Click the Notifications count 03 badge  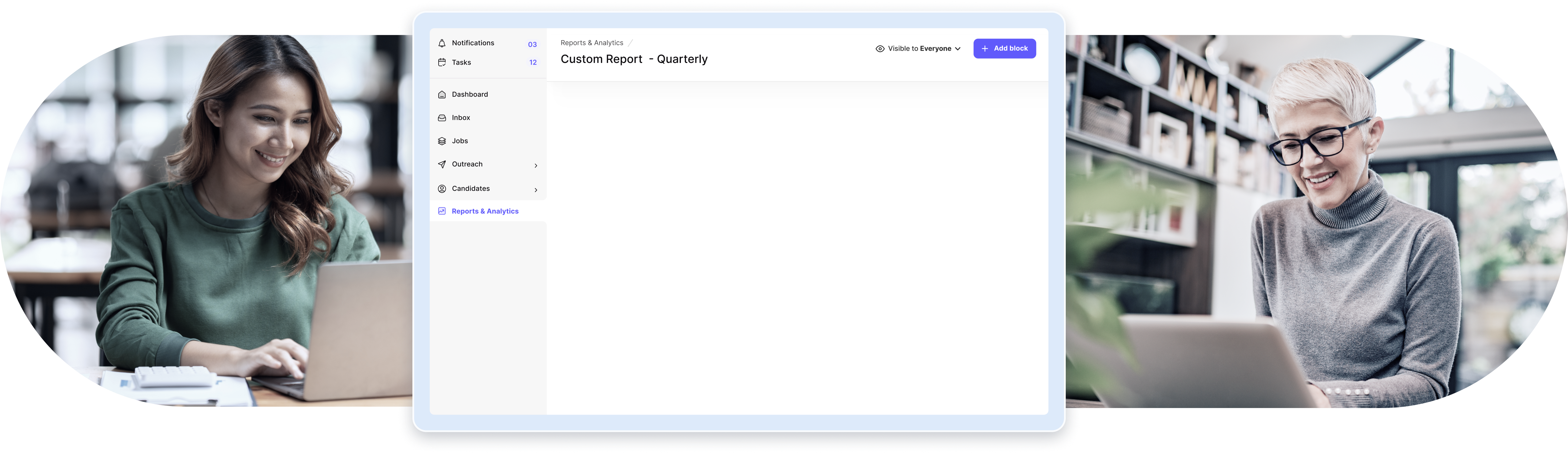click(x=532, y=45)
